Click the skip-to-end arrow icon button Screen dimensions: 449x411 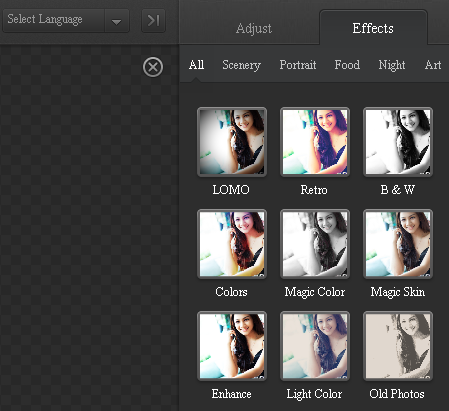[x=153, y=21]
